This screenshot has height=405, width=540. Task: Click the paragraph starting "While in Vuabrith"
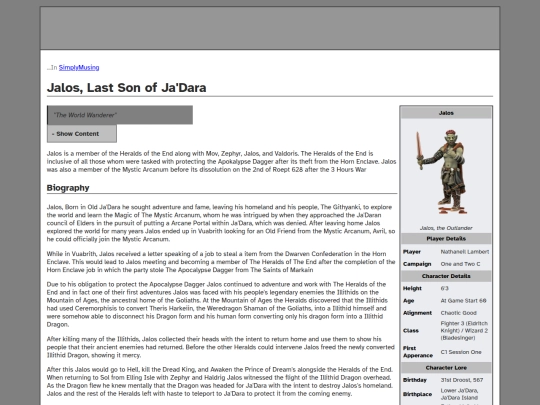(221, 262)
